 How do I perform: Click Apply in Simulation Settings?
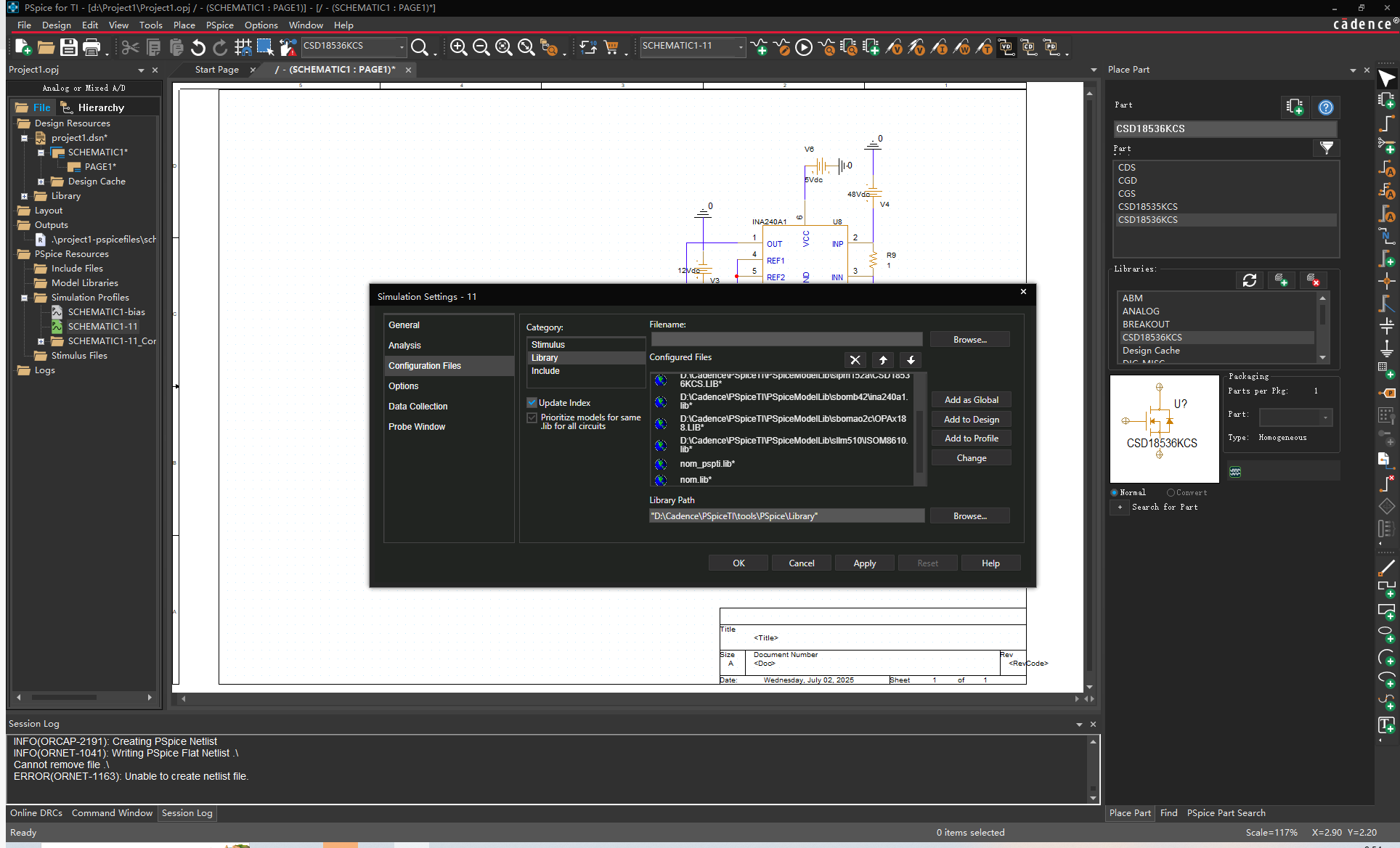click(864, 563)
